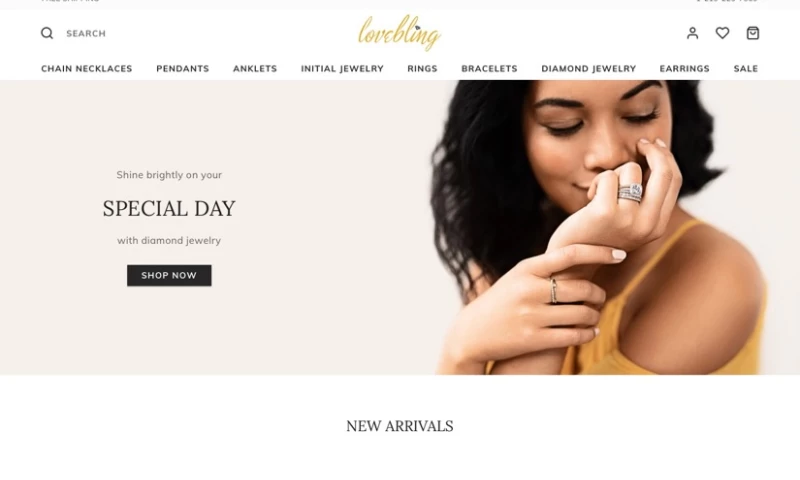Open Chain Necklaces menu
The height and width of the screenshot is (480, 800).
(x=87, y=68)
